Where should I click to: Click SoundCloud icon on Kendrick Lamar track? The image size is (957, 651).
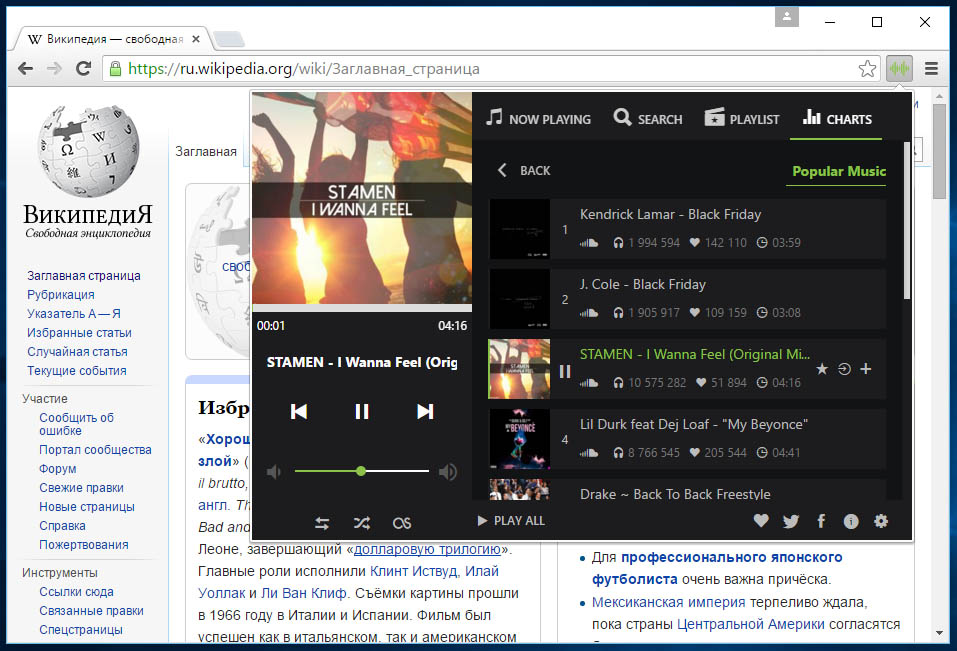pos(589,243)
